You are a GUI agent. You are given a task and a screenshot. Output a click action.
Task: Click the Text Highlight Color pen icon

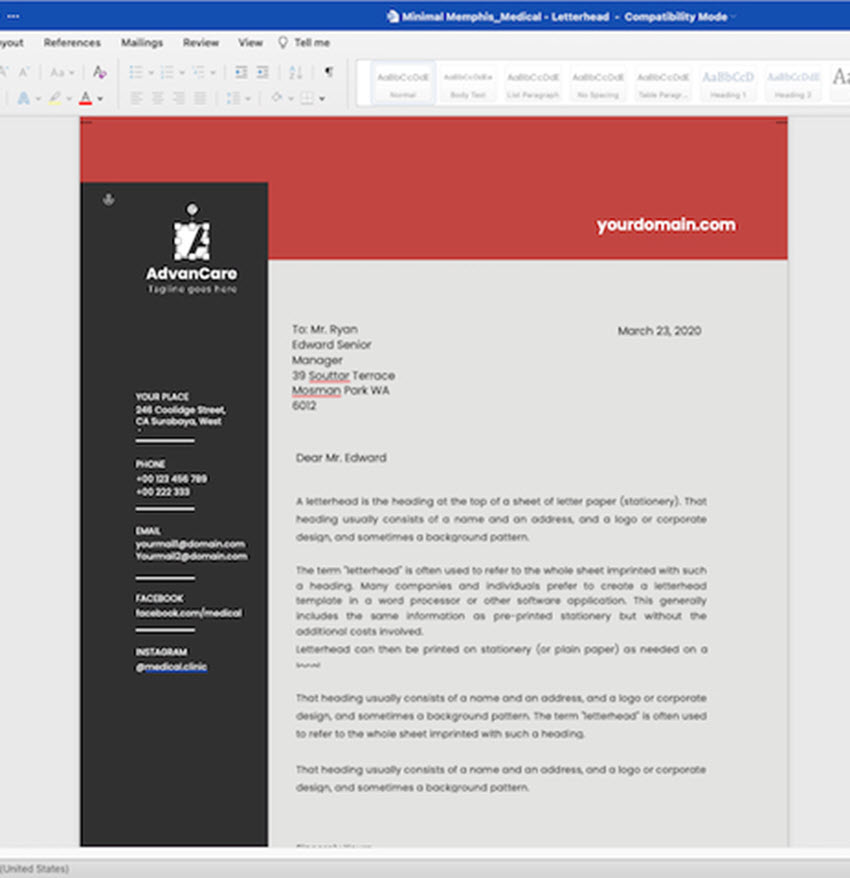point(55,99)
